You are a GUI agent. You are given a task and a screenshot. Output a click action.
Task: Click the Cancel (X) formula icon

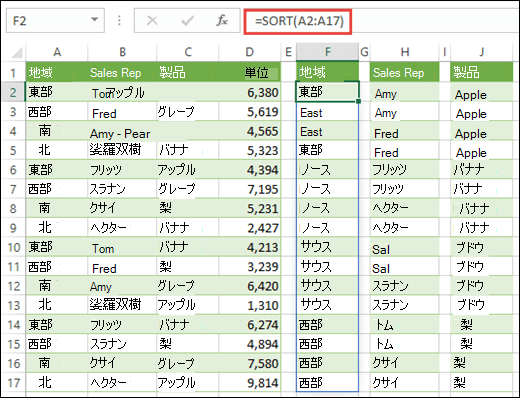152,21
